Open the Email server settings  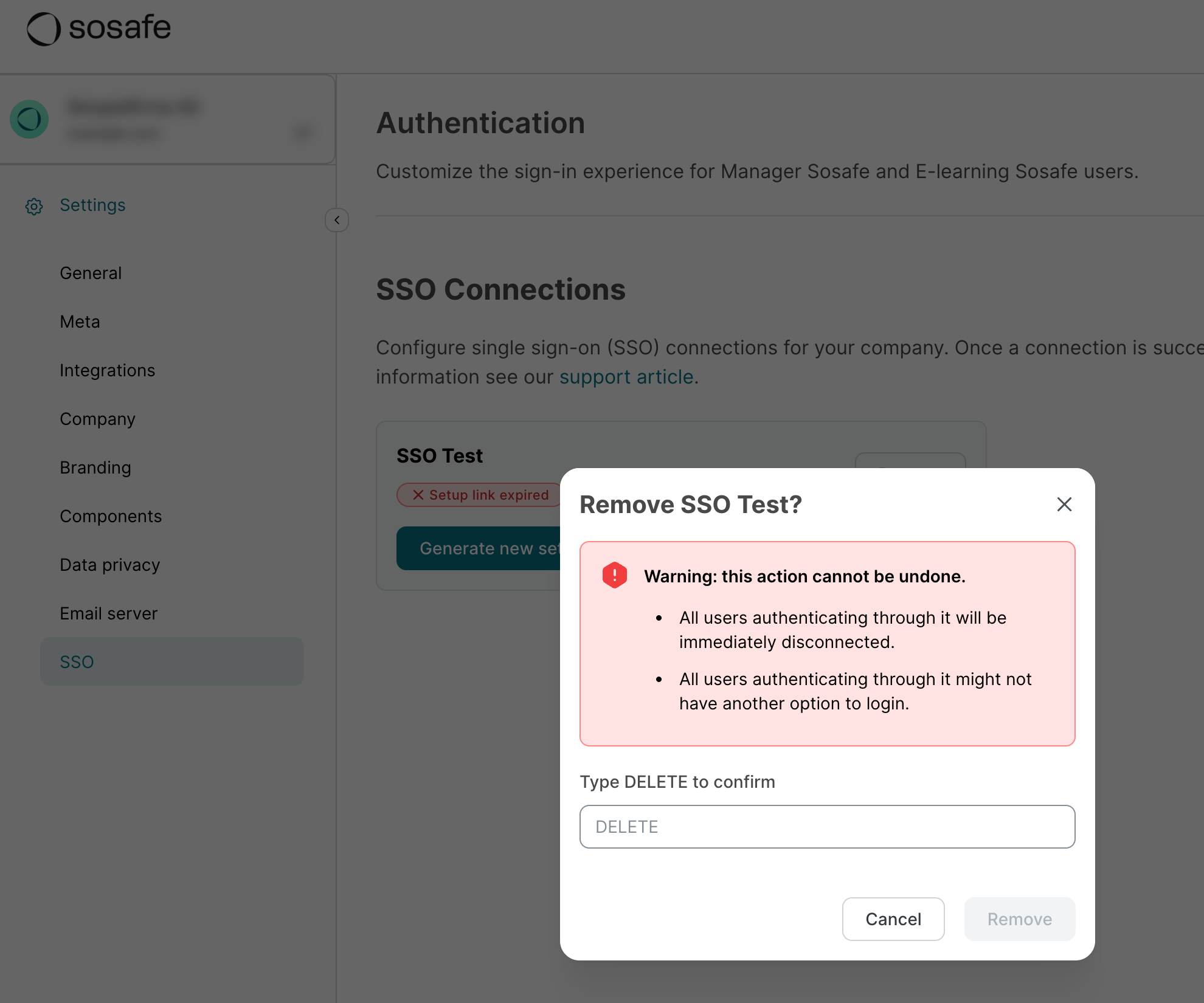108,614
